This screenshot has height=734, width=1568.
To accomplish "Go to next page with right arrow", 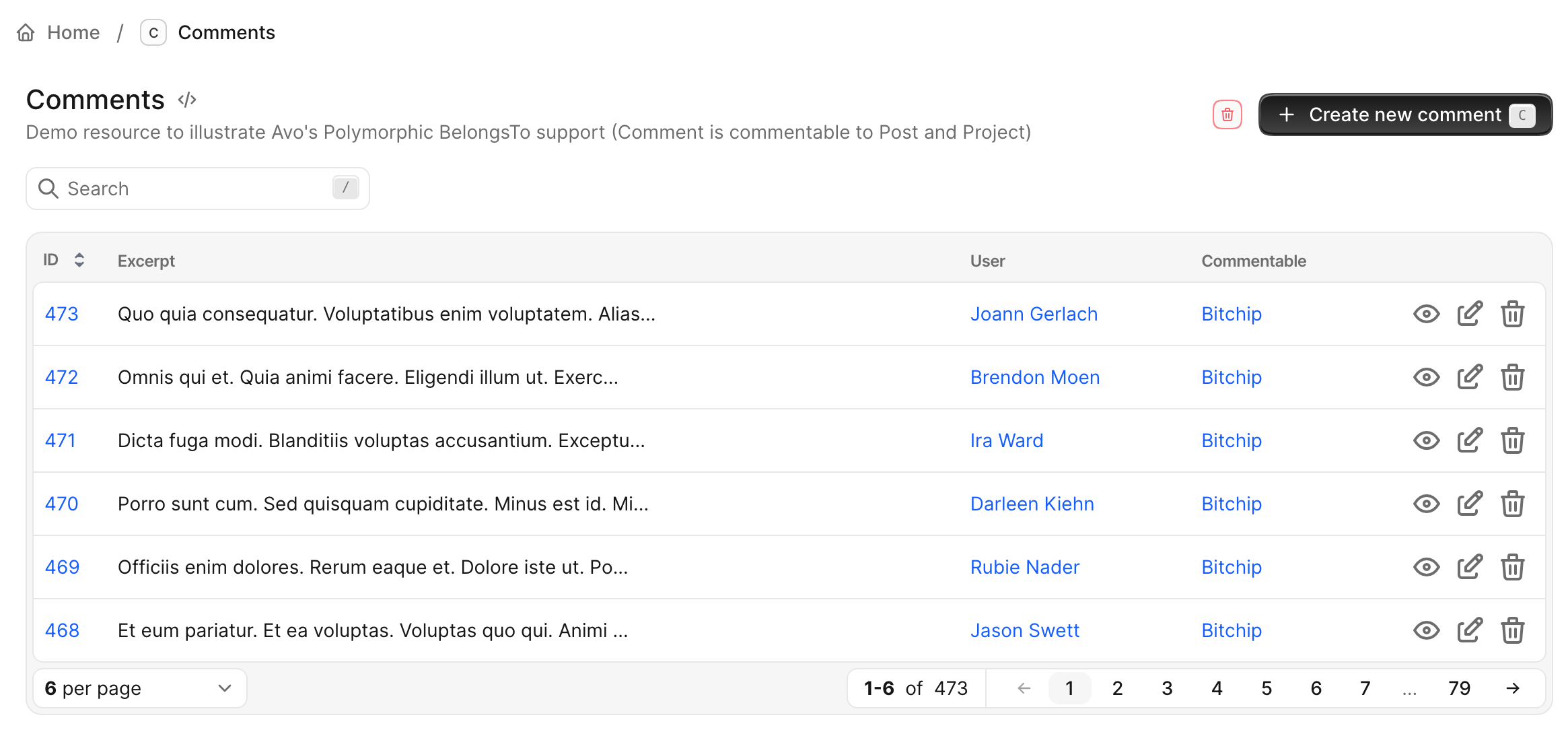I will point(1512,688).
